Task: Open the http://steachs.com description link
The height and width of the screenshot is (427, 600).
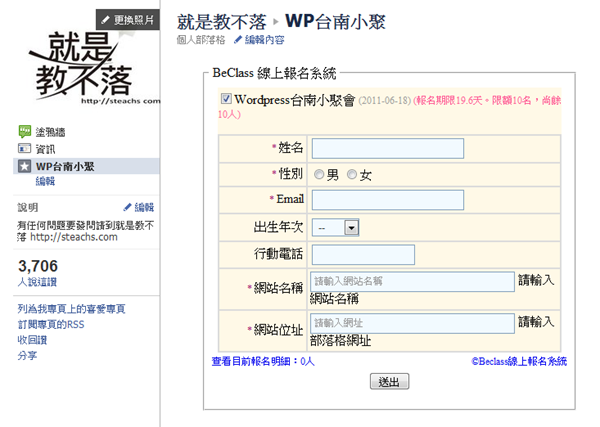Action: coord(74,237)
